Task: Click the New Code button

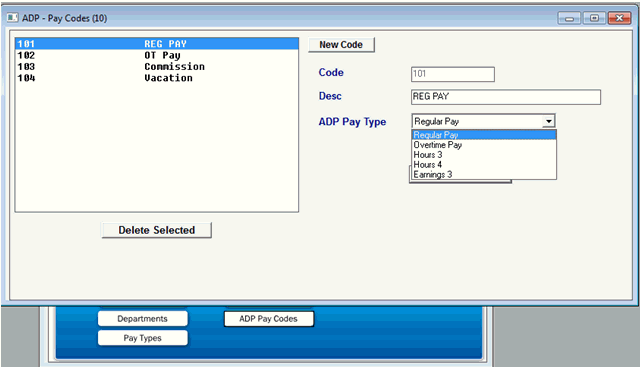Action: click(341, 44)
